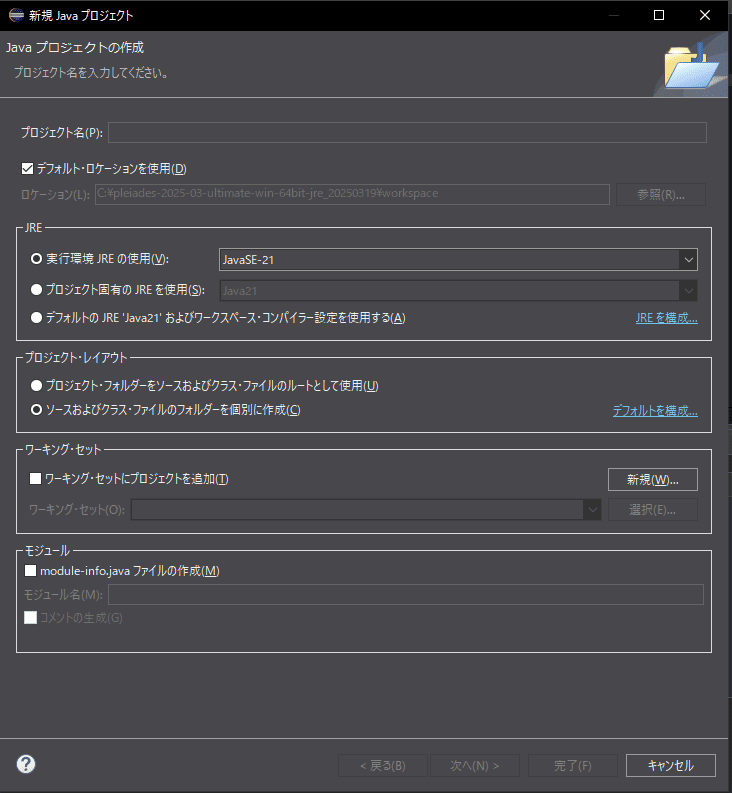732x793 pixels.
Task: Open the JRE を構成 link
Action: (x=666, y=318)
